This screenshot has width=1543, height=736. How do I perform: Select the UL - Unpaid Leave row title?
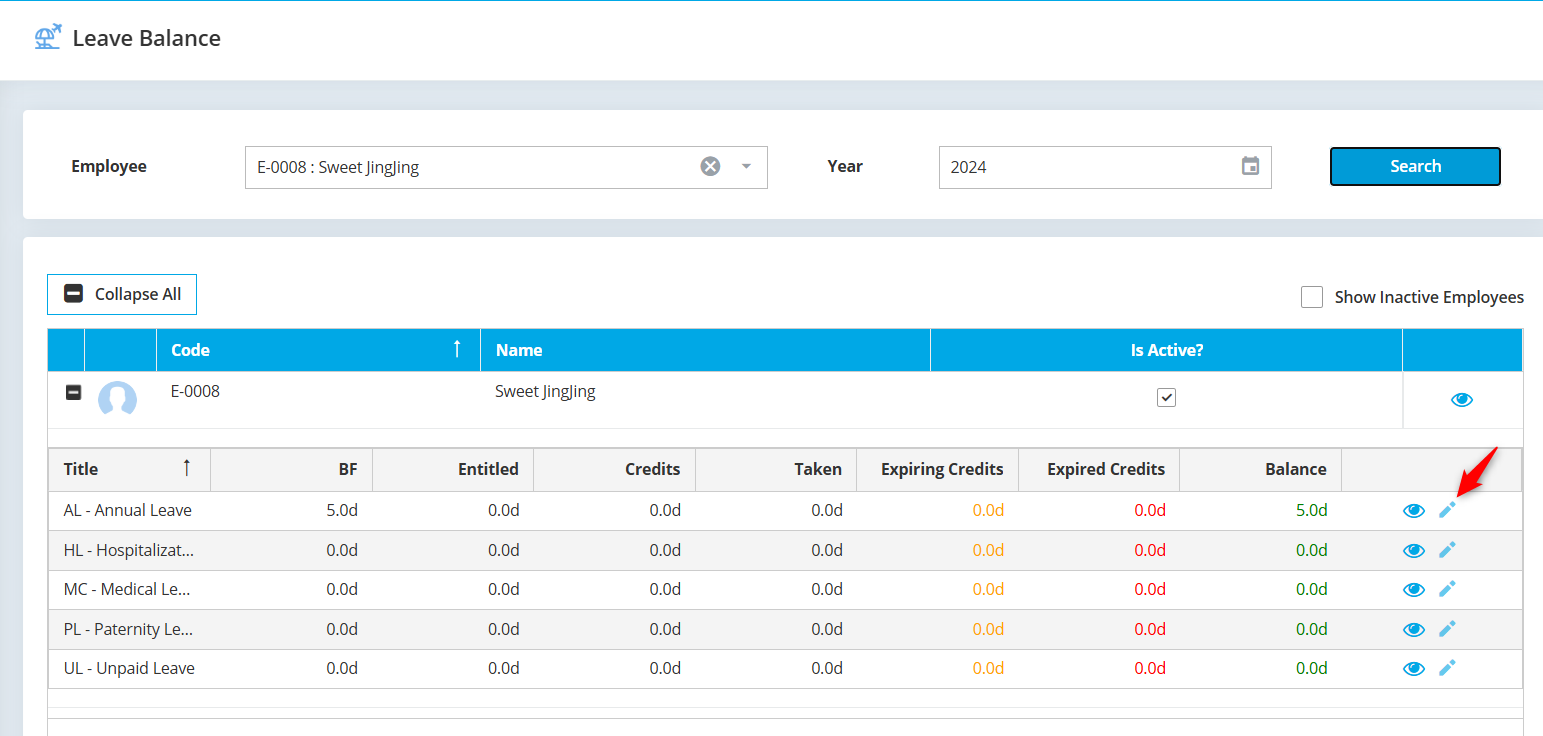(x=129, y=668)
